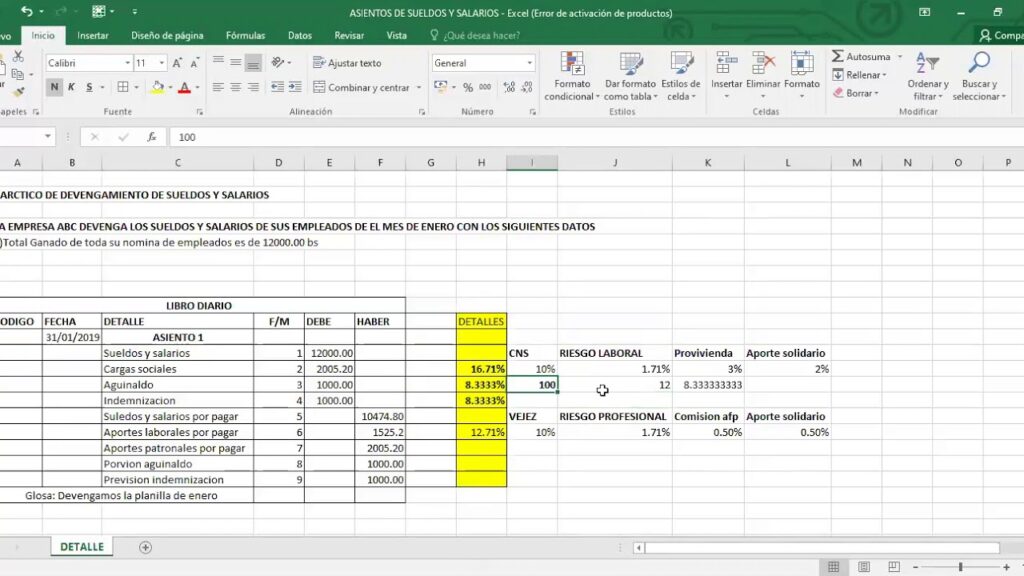
Task: Switch to Revisar tab
Action: [349, 35]
